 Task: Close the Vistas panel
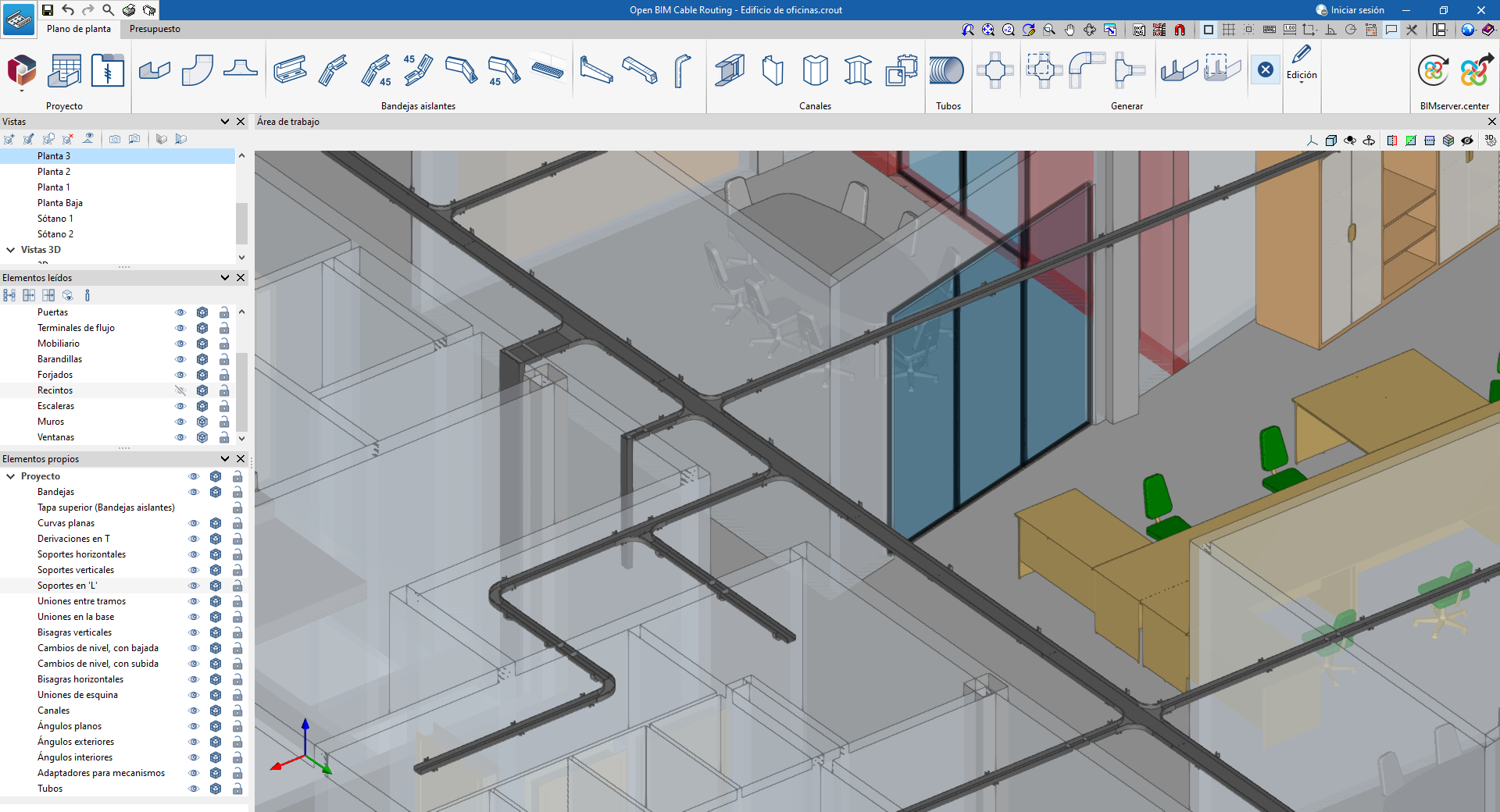241,122
